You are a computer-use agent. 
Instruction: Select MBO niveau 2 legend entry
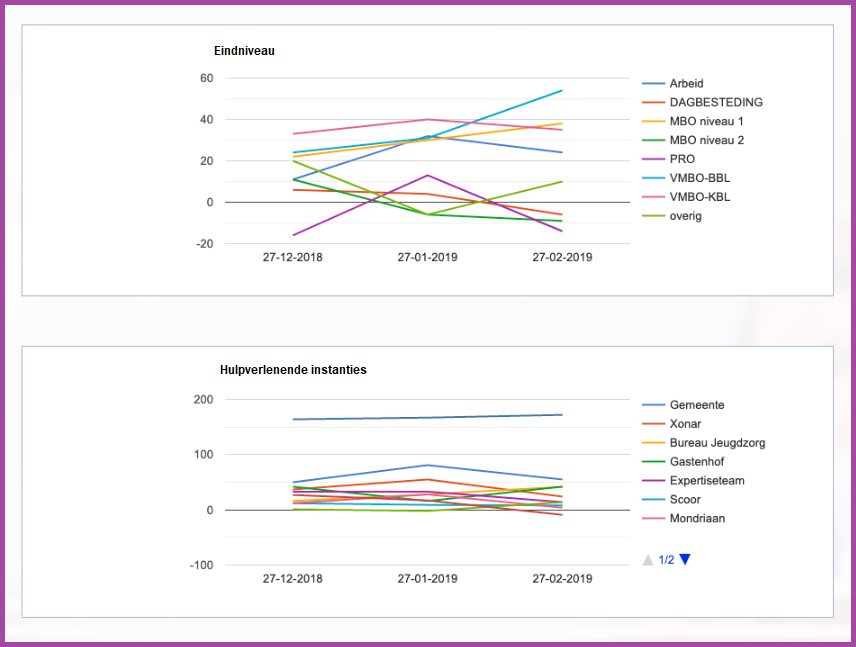point(706,140)
